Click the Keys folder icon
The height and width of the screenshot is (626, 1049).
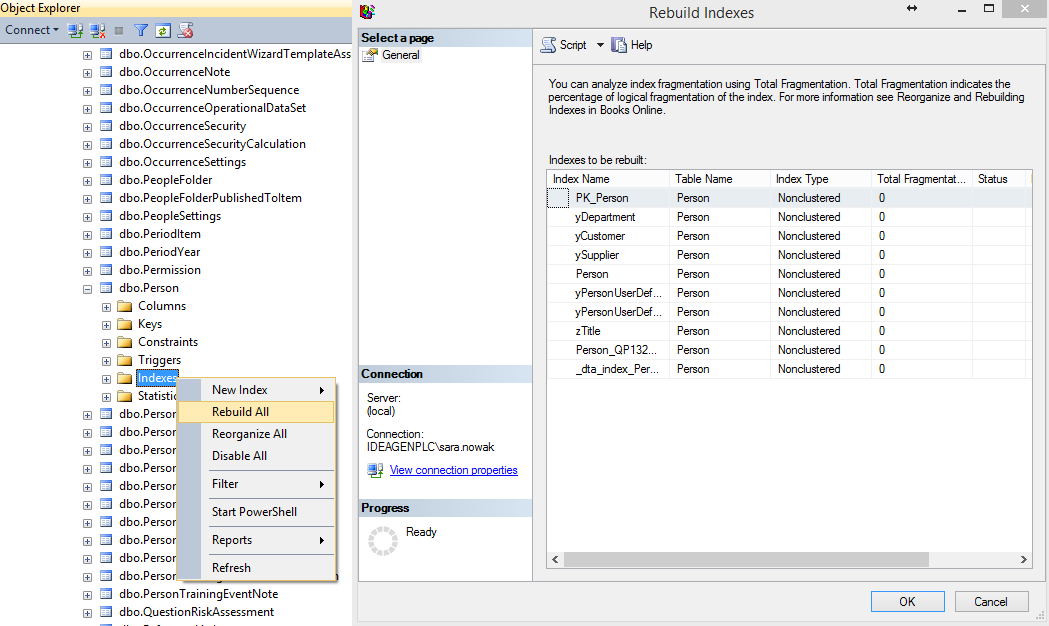pos(124,324)
